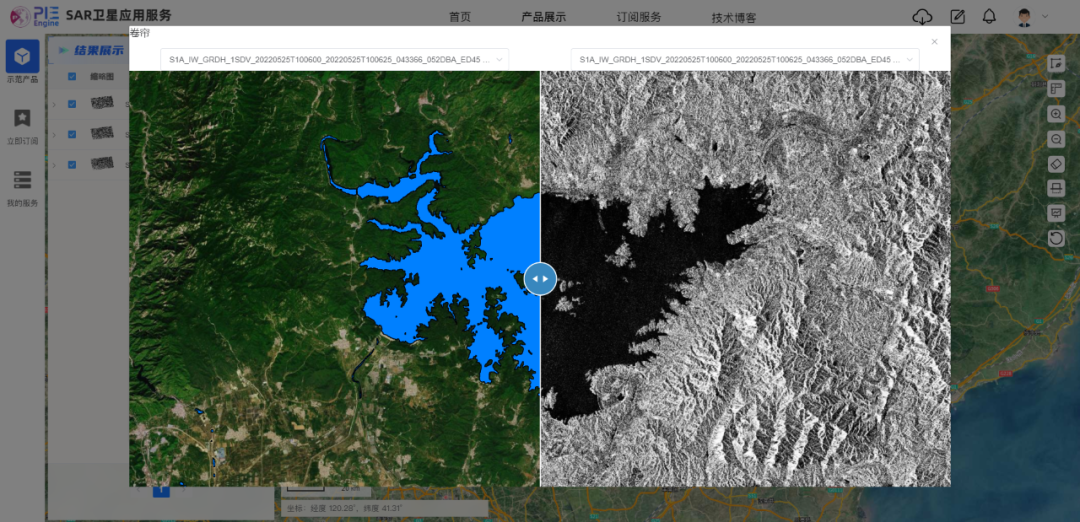Click second result row thumbnail

point(102,134)
